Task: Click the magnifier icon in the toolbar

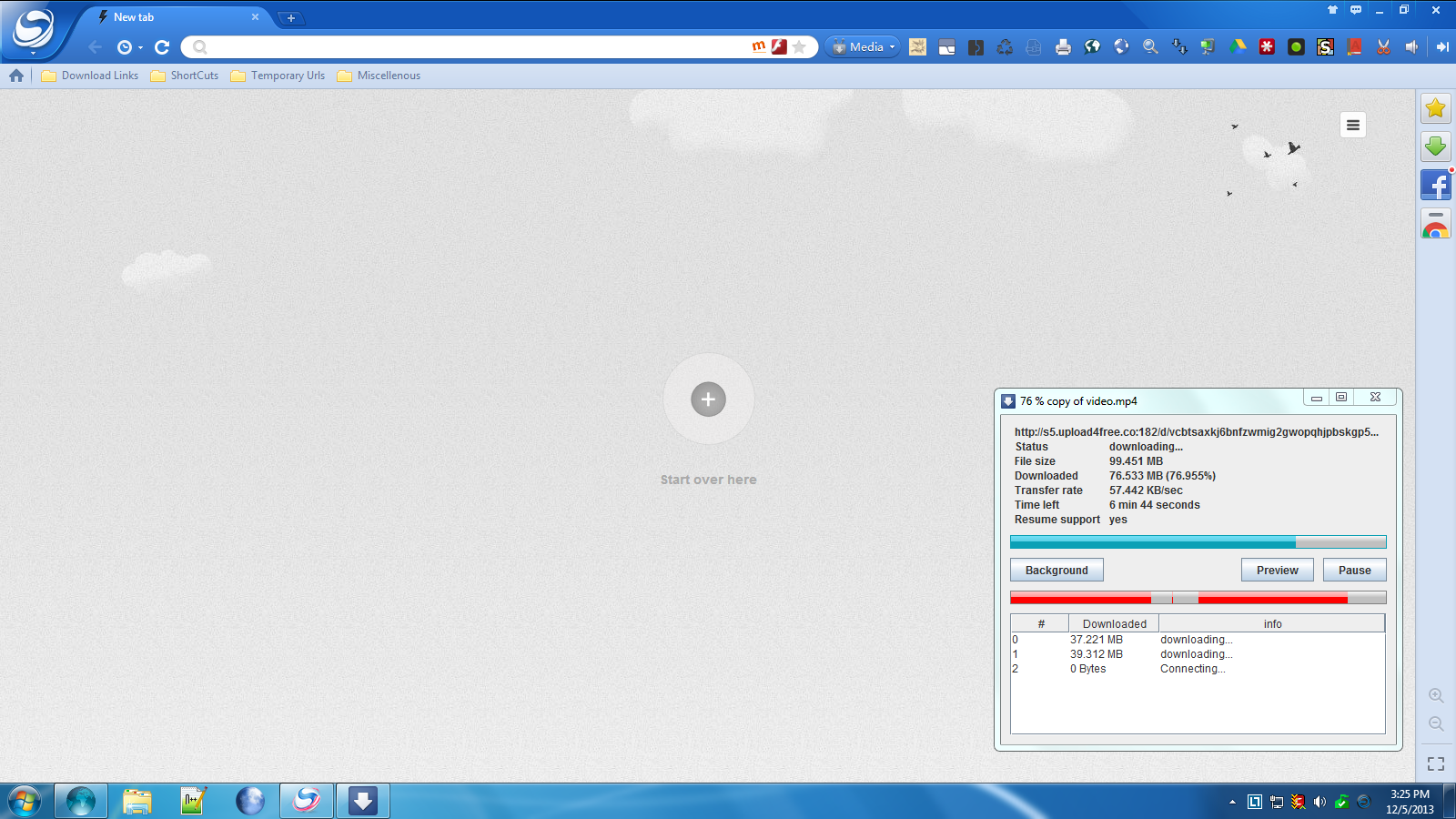Action: tap(1150, 47)
